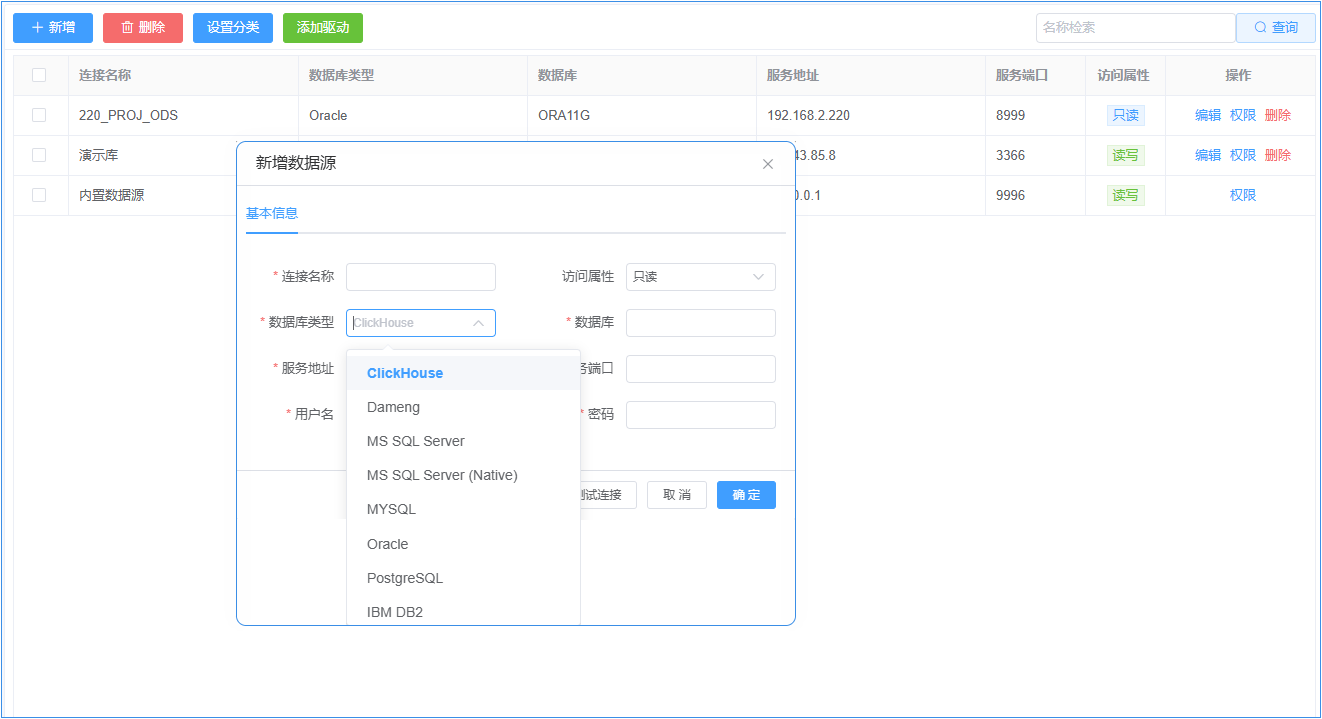Click 权限 link for 220_PROJ_ODS row

pos(1243,115)
